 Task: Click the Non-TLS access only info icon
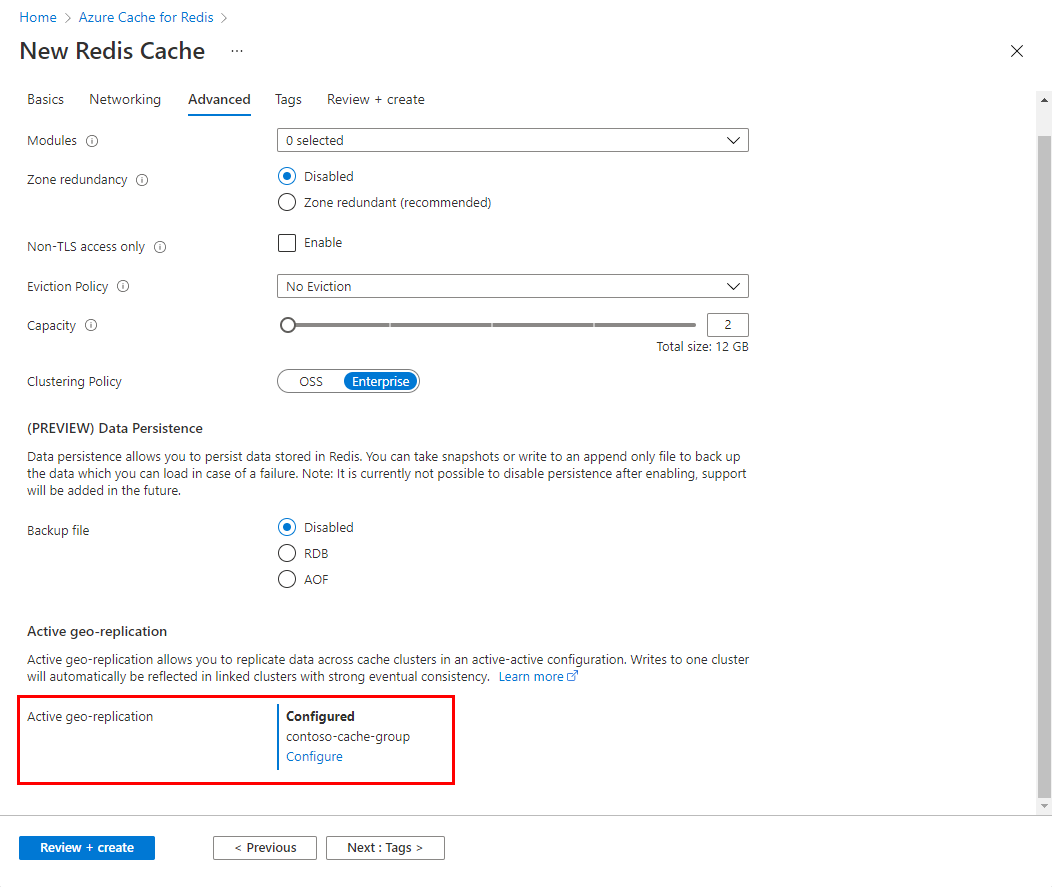(161, 246)
